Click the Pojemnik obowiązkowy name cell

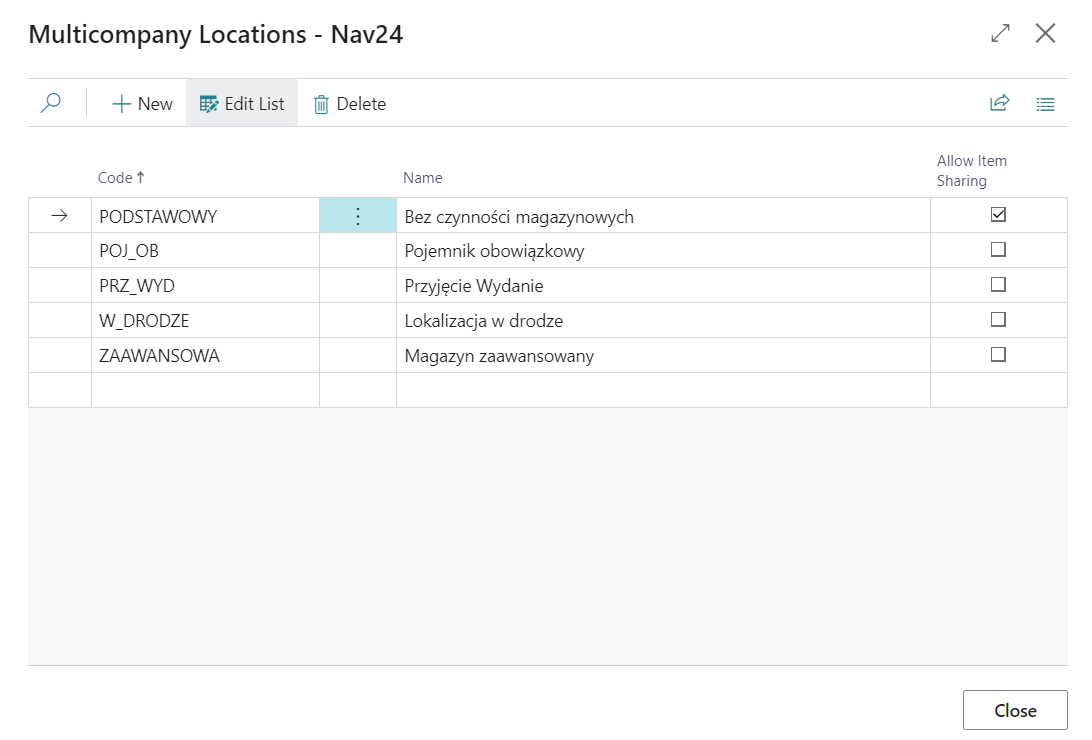(x=494, y=251)
